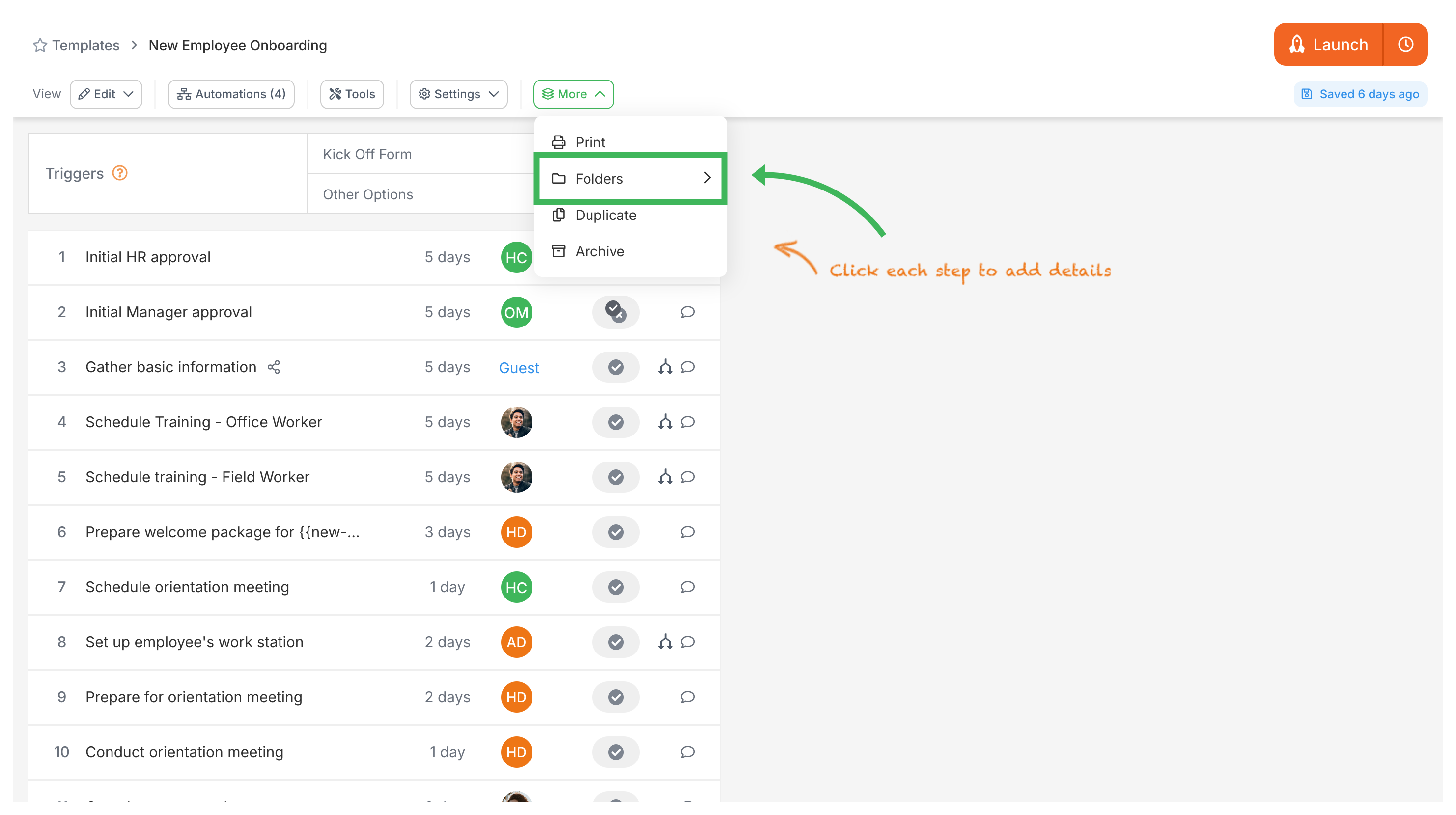Select Folders from the More menu
1456x815 pixels.
[630, 179]
